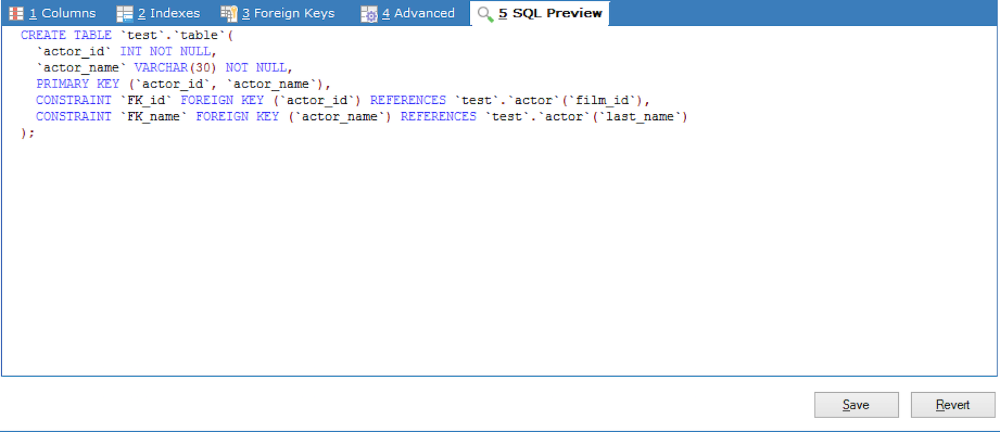This screenshot has width=1000, height=432.
Task: Revert the table changes
Action: click(x=953, y=405)
